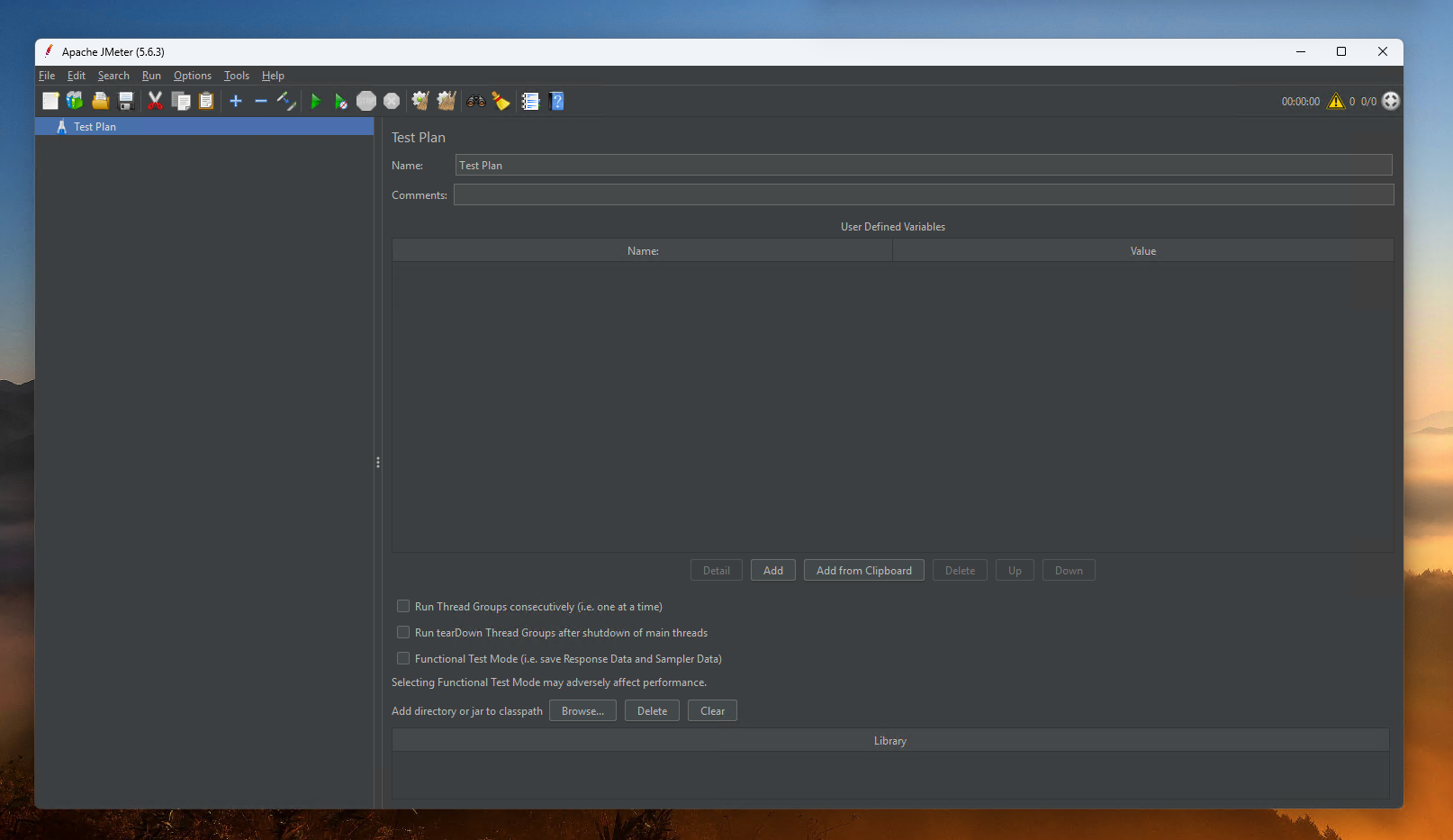Click the Toggle enable/disable toolbar icon
The image size is (1453, 840).
coord(286,101)
